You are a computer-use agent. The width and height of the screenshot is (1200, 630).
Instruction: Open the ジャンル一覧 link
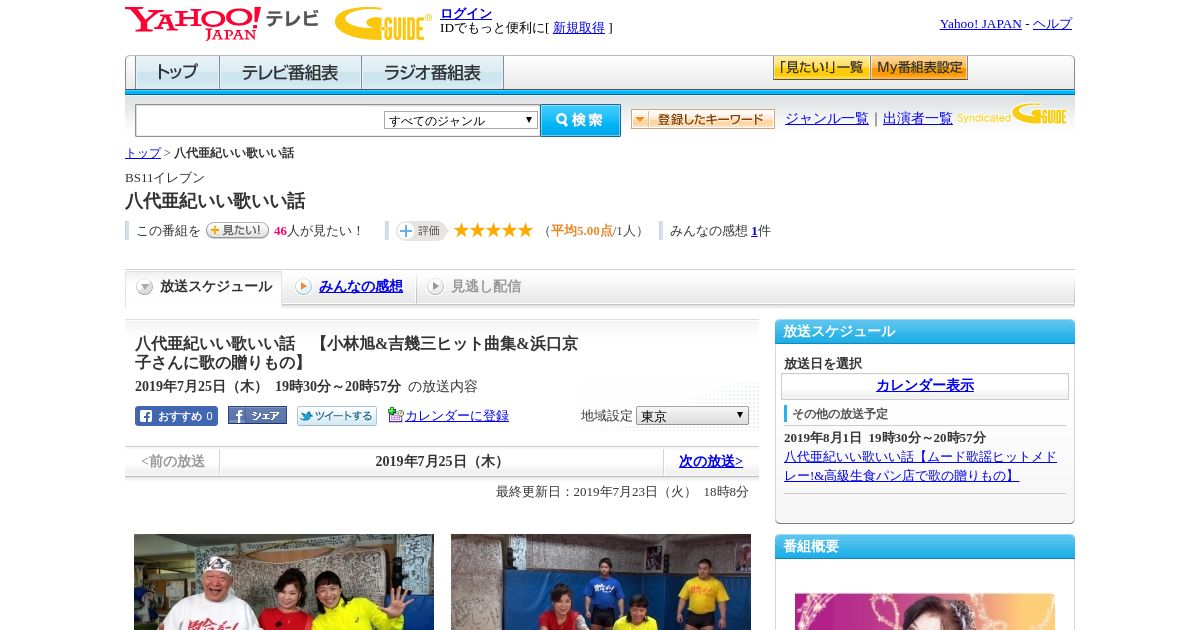[x=827, y=119]
